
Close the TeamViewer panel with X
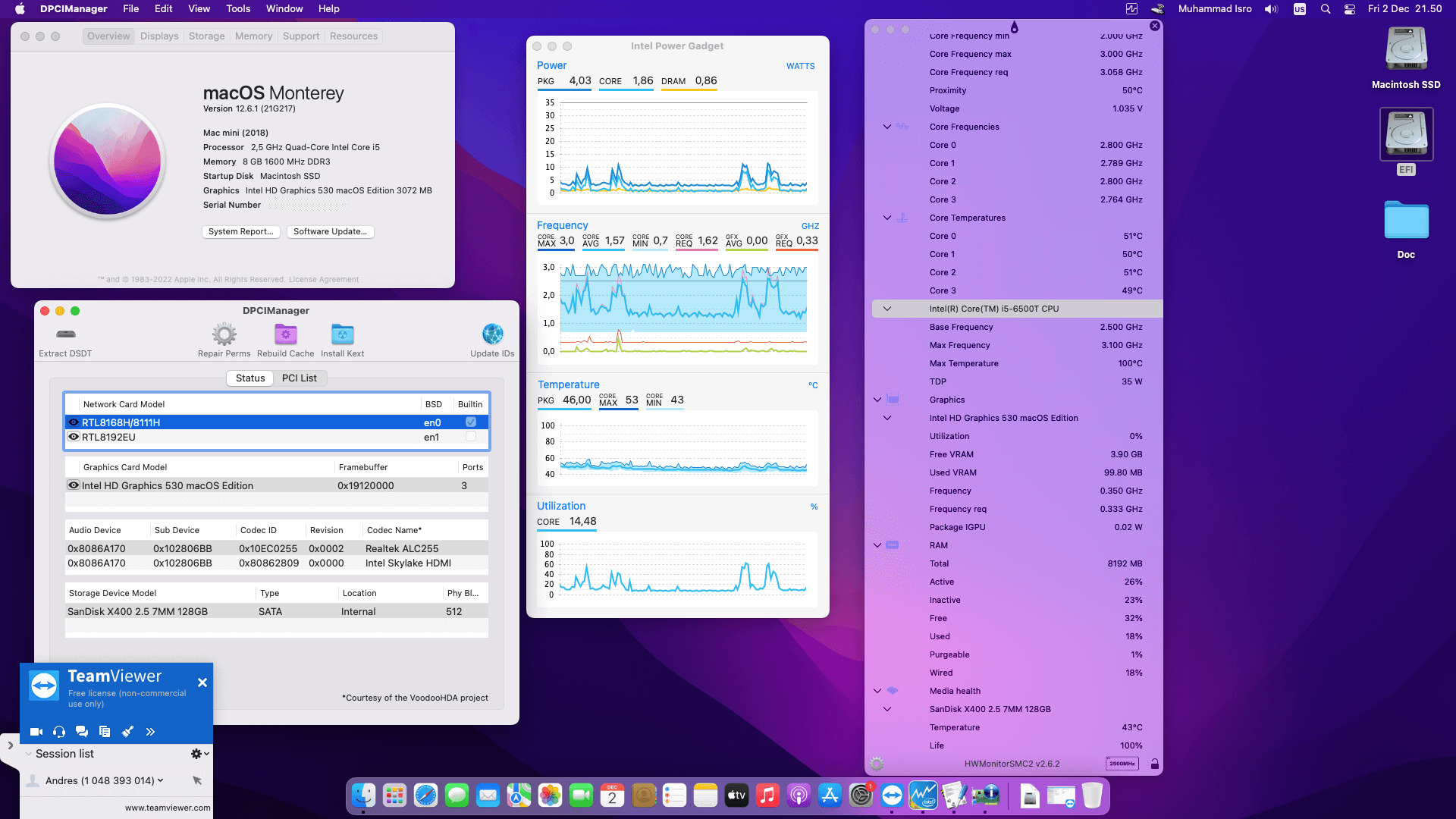coord(202,682)
